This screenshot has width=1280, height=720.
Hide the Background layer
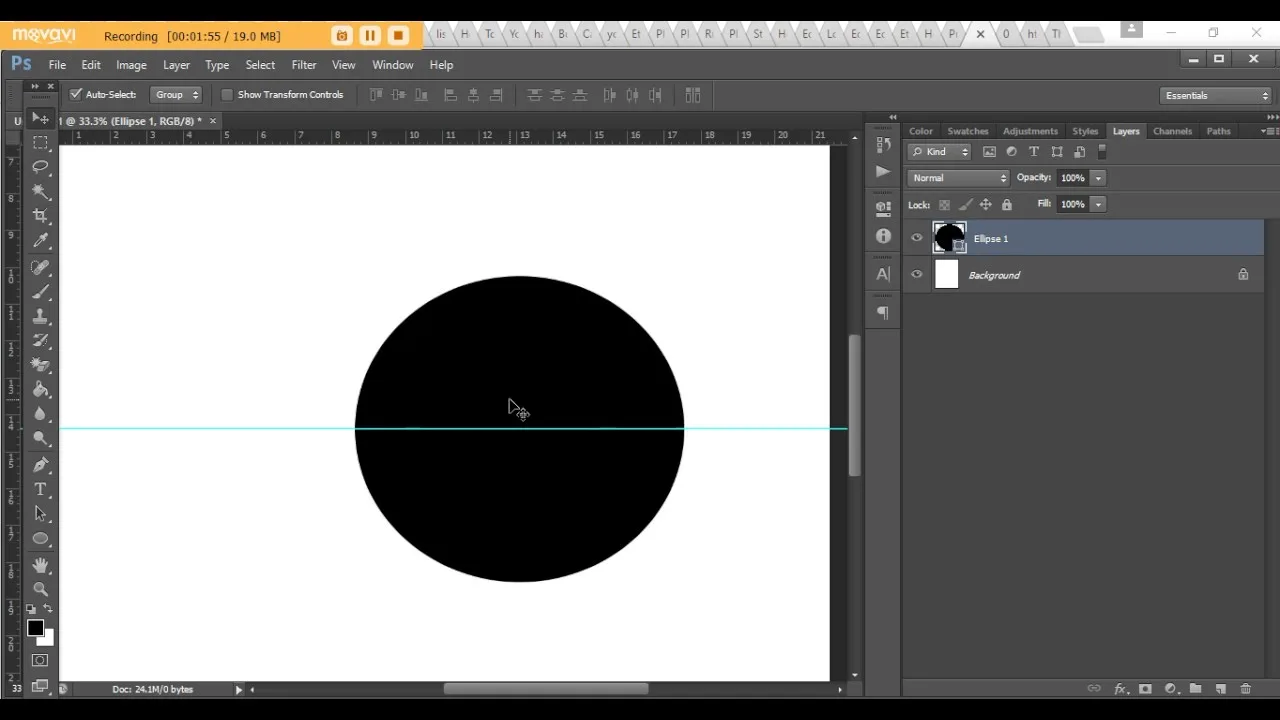click(x=917, y=275)
